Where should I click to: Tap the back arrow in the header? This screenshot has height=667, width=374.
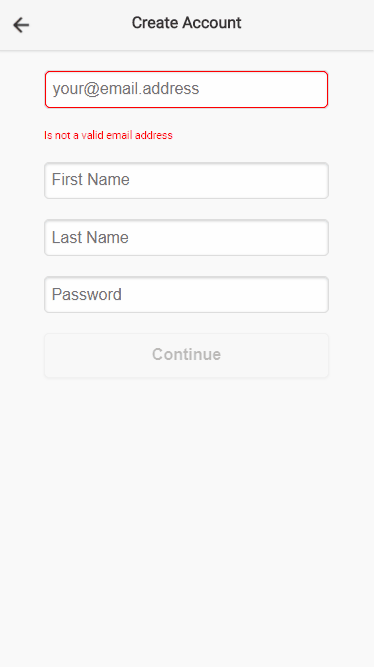[21, 25]
